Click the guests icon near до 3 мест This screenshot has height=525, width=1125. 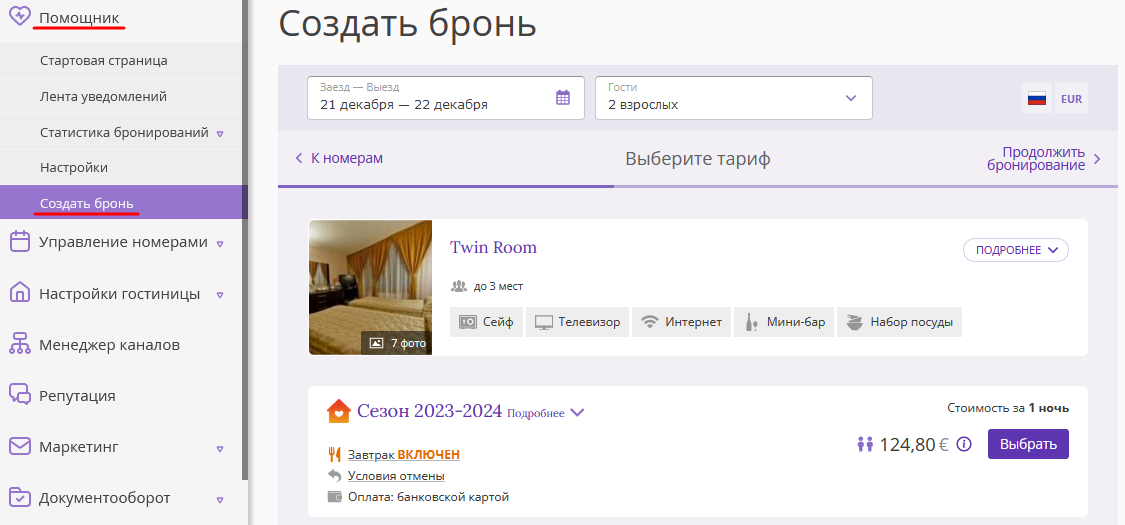(x=458, y=286)
